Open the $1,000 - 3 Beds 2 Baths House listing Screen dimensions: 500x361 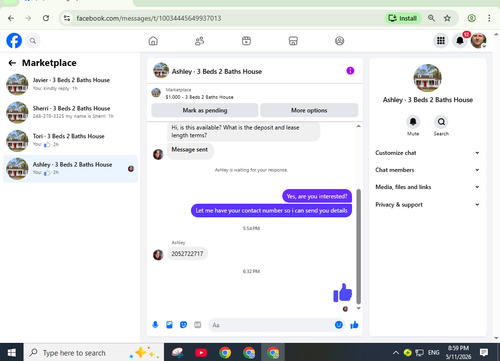[199, 97]
